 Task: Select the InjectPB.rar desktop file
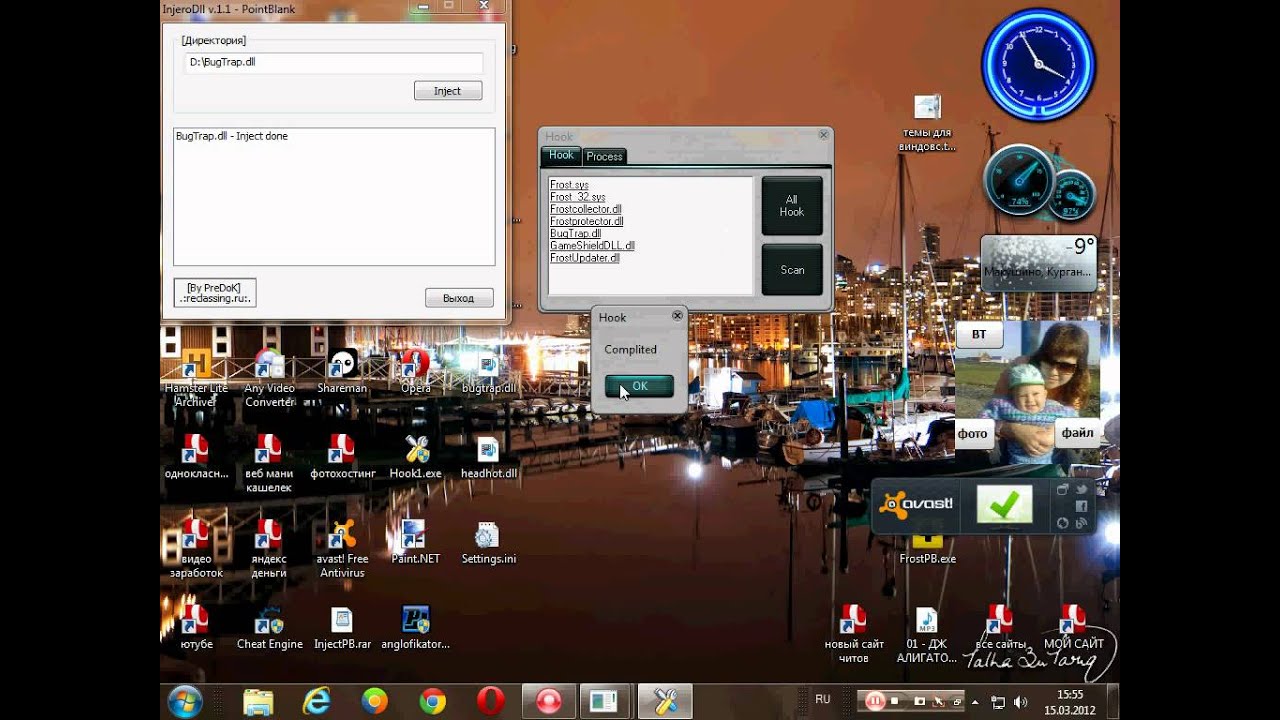pyautogui.click(x=342, y=628)
